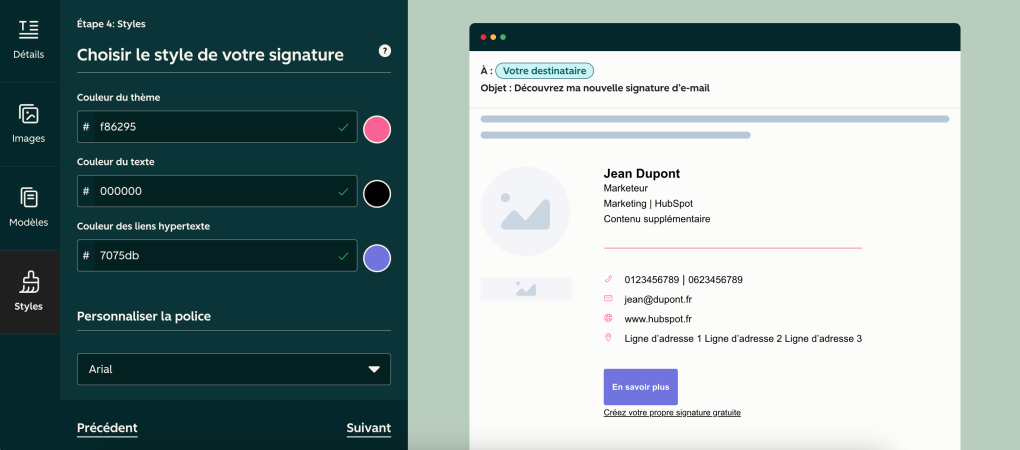Click the Étape 4: Styles step label
This screenshot has height=450, width=1020.
[111, 24]
